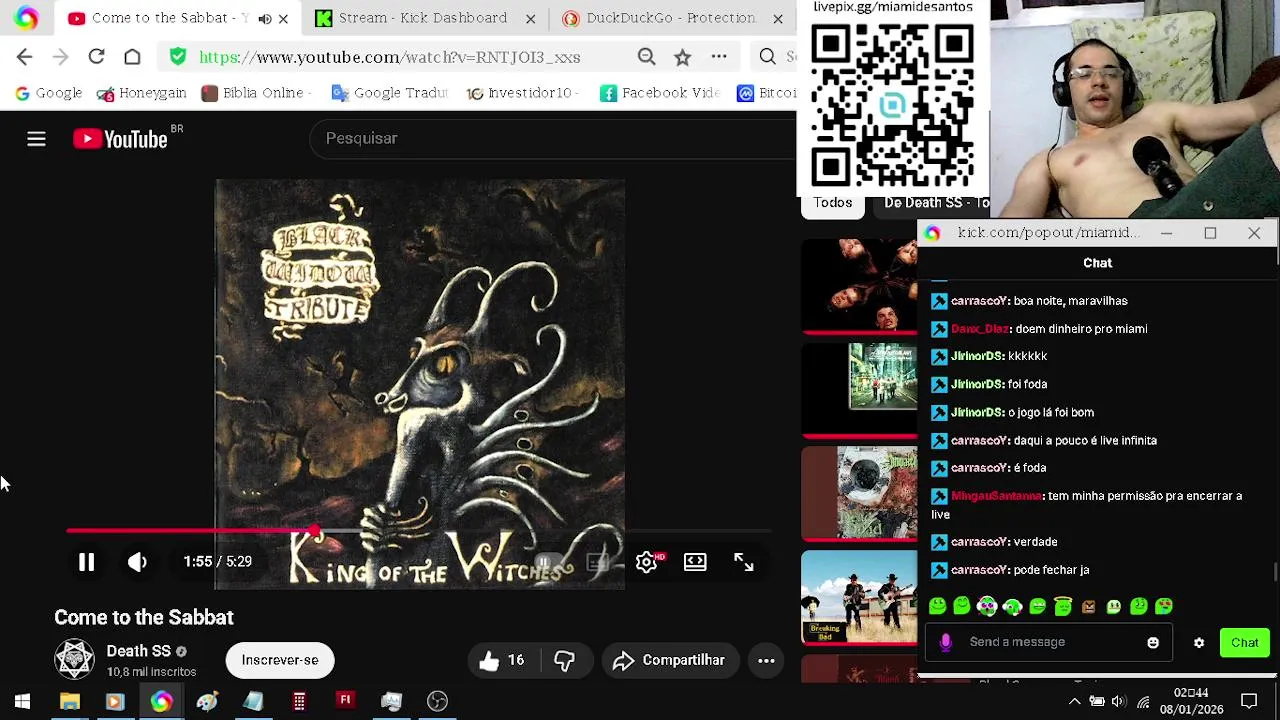1280x720 pixels.
Task: Open the browser home page button
Action: [132, 57]
